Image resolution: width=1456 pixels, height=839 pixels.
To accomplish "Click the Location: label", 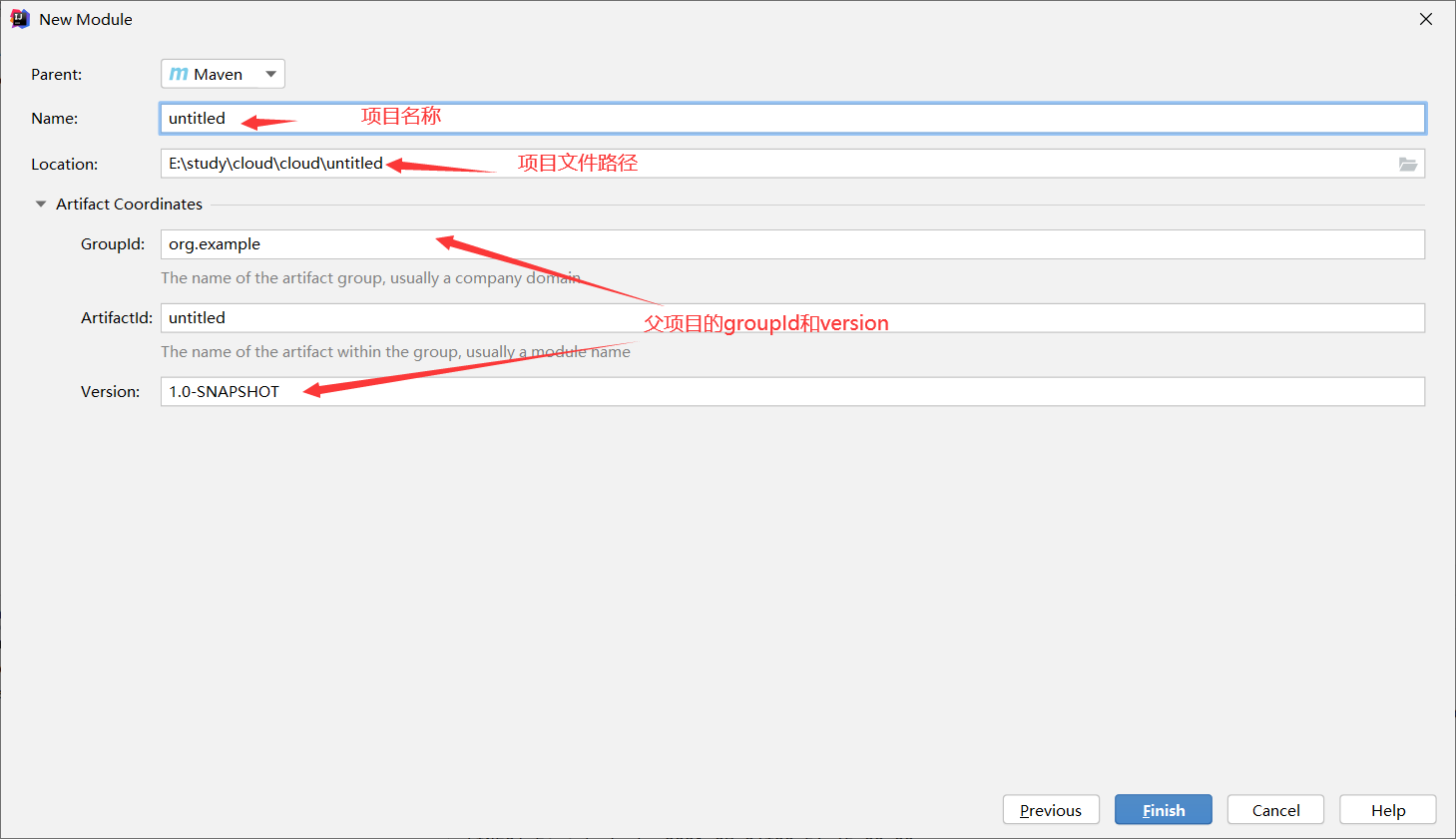I will 65,165.
